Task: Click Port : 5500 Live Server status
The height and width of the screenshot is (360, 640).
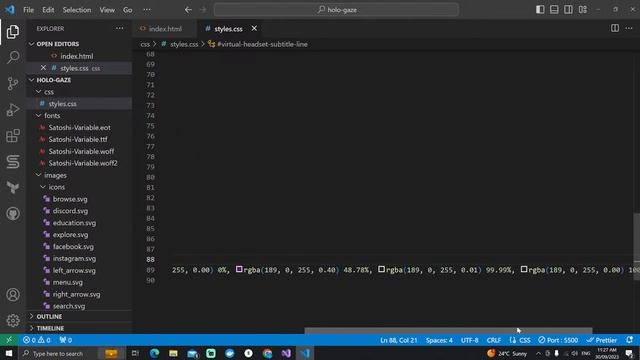Action: tap(558, 340)
